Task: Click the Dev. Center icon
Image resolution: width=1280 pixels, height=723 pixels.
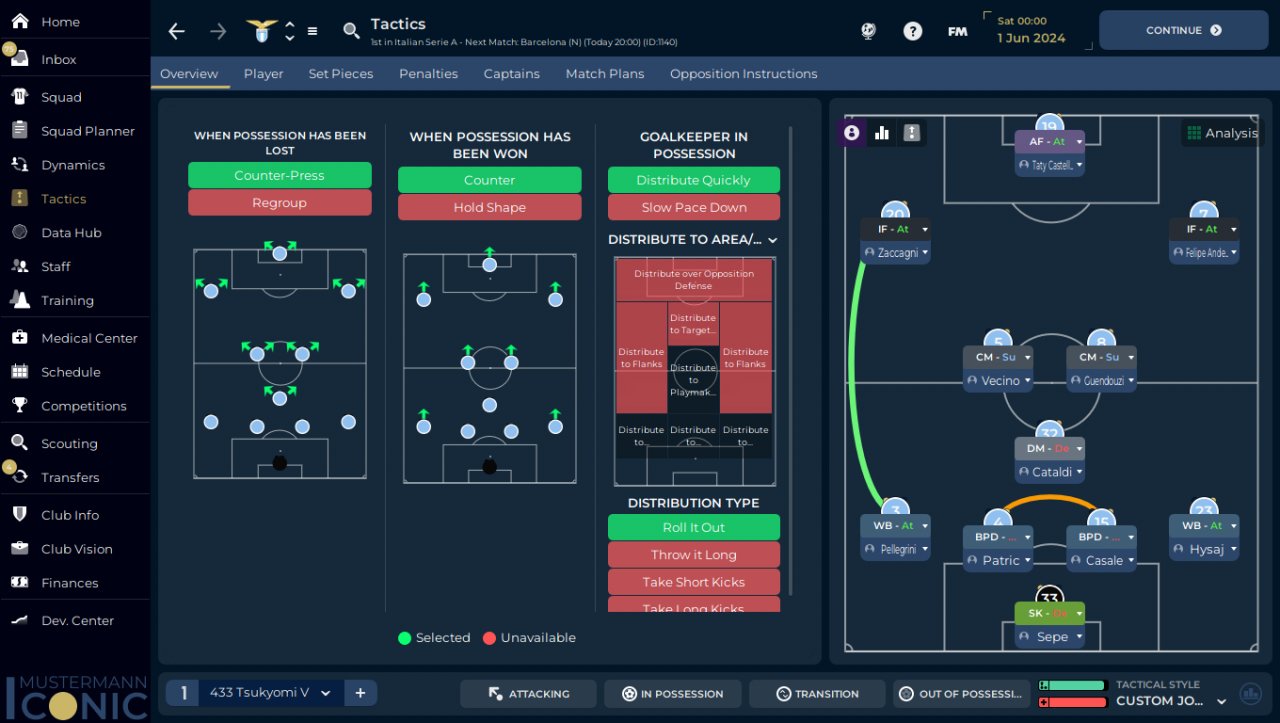Action: [19, 620]
